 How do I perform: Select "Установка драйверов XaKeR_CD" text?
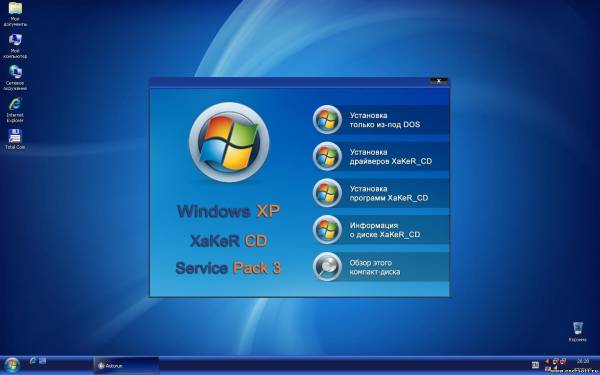pyautogui.click(x=390, y=157)
